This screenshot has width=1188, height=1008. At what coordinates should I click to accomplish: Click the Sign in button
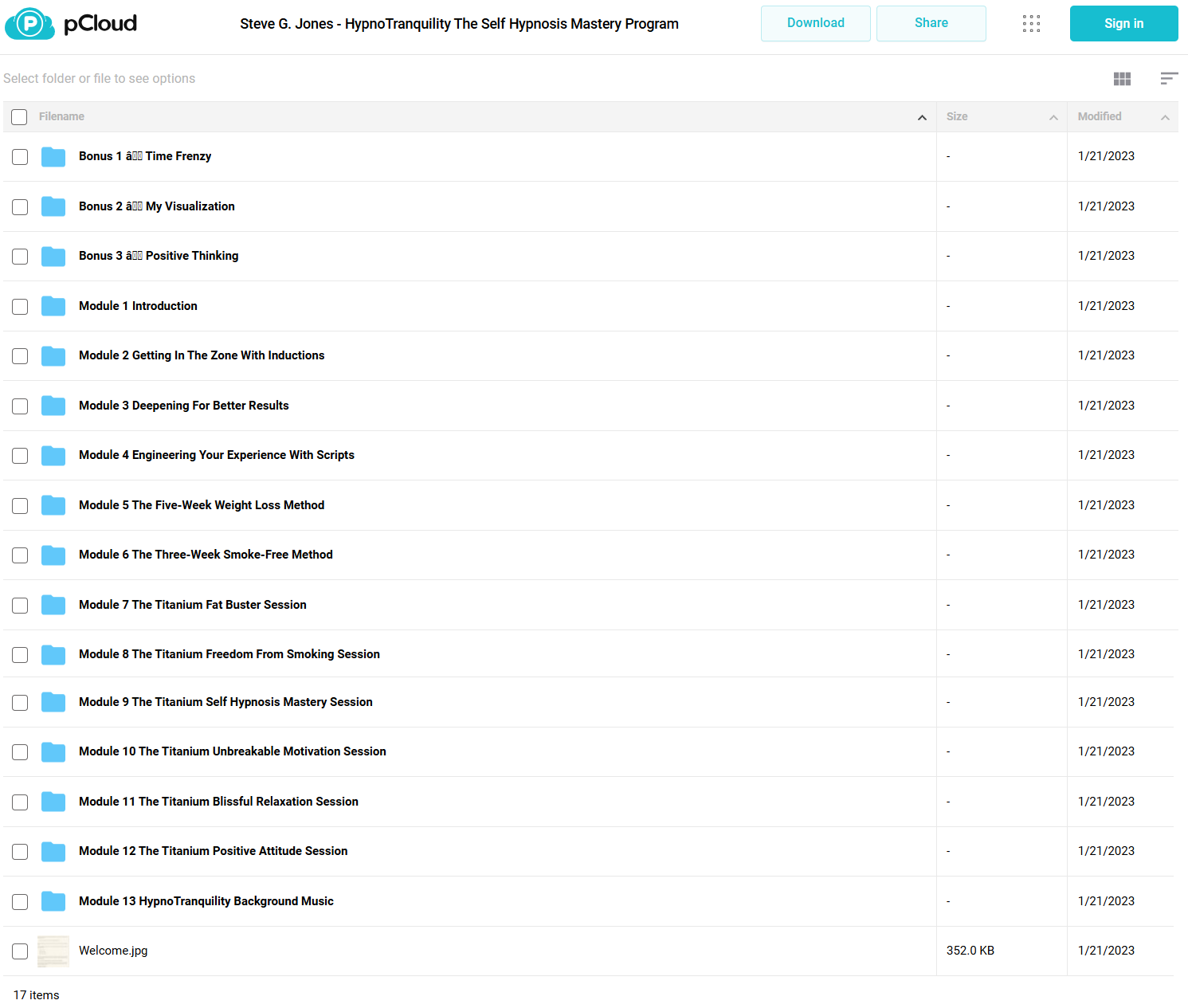click(x=1124, y=23)
